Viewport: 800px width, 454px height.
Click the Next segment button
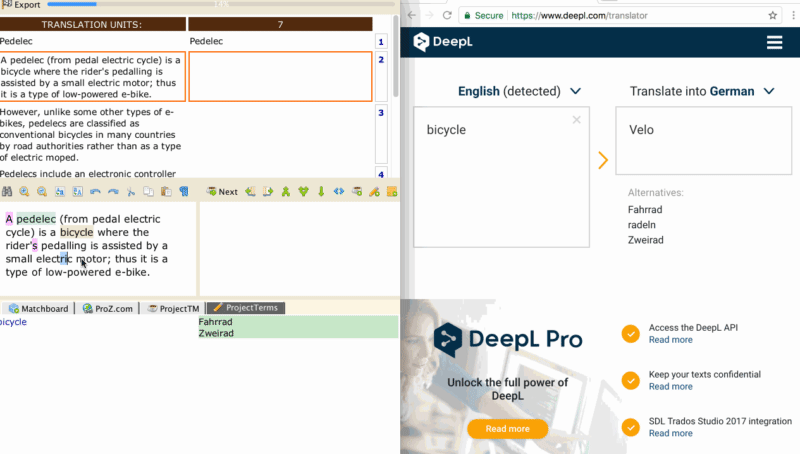[x=222, y=192]
